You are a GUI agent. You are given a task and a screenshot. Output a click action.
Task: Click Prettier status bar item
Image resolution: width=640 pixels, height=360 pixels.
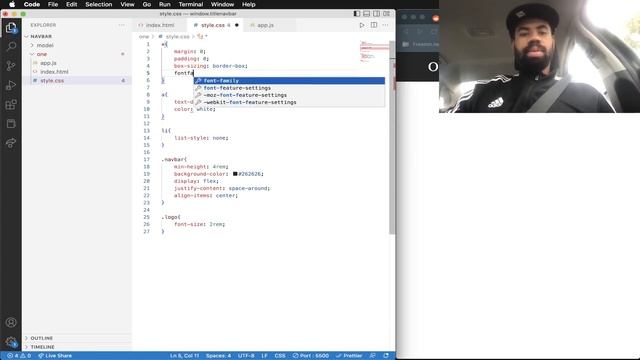(349, 356)
